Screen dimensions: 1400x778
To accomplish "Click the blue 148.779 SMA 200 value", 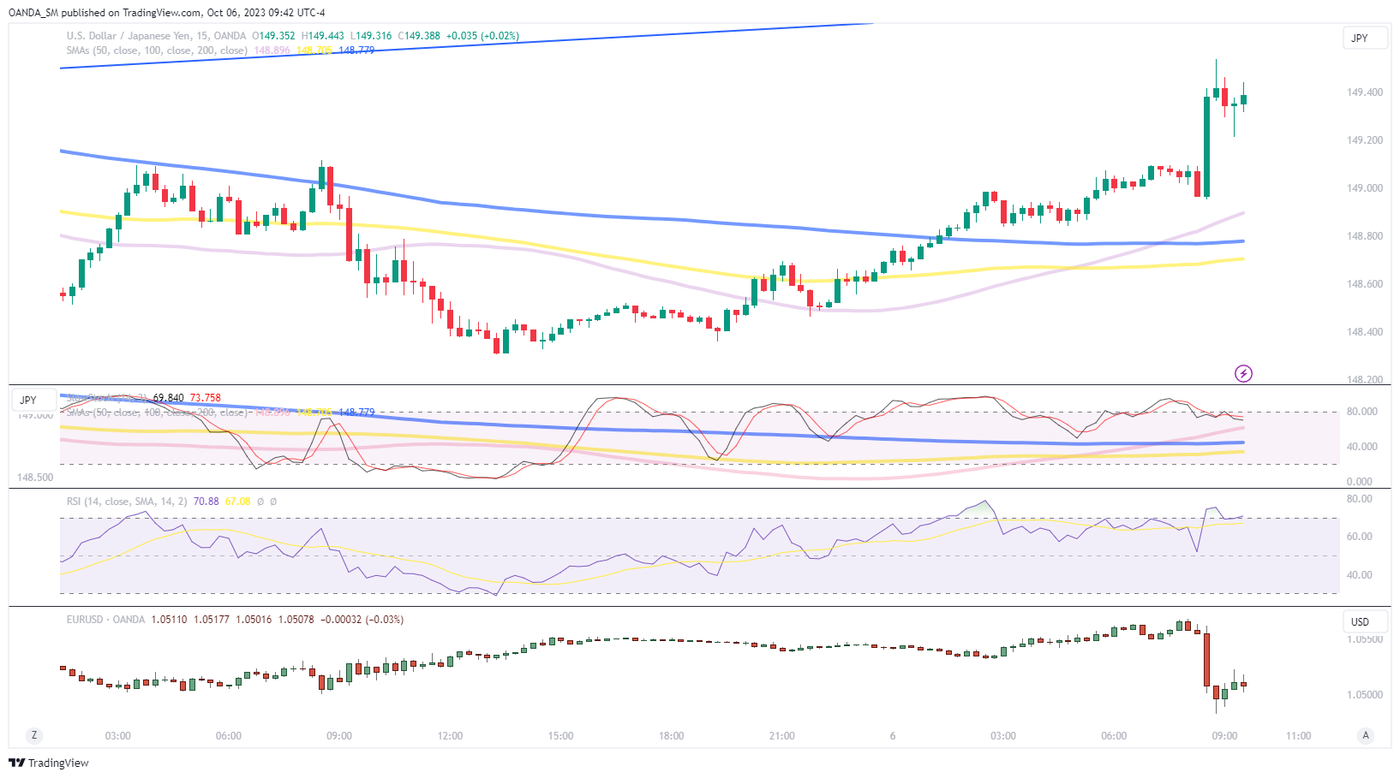I will (x=356, y=50).
